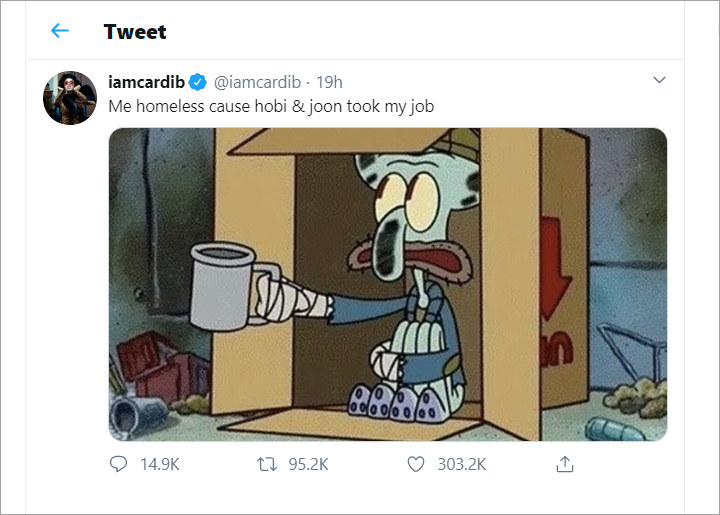
Task: Like the tweet with the heart icon
Action: click(x=416, y=465)
